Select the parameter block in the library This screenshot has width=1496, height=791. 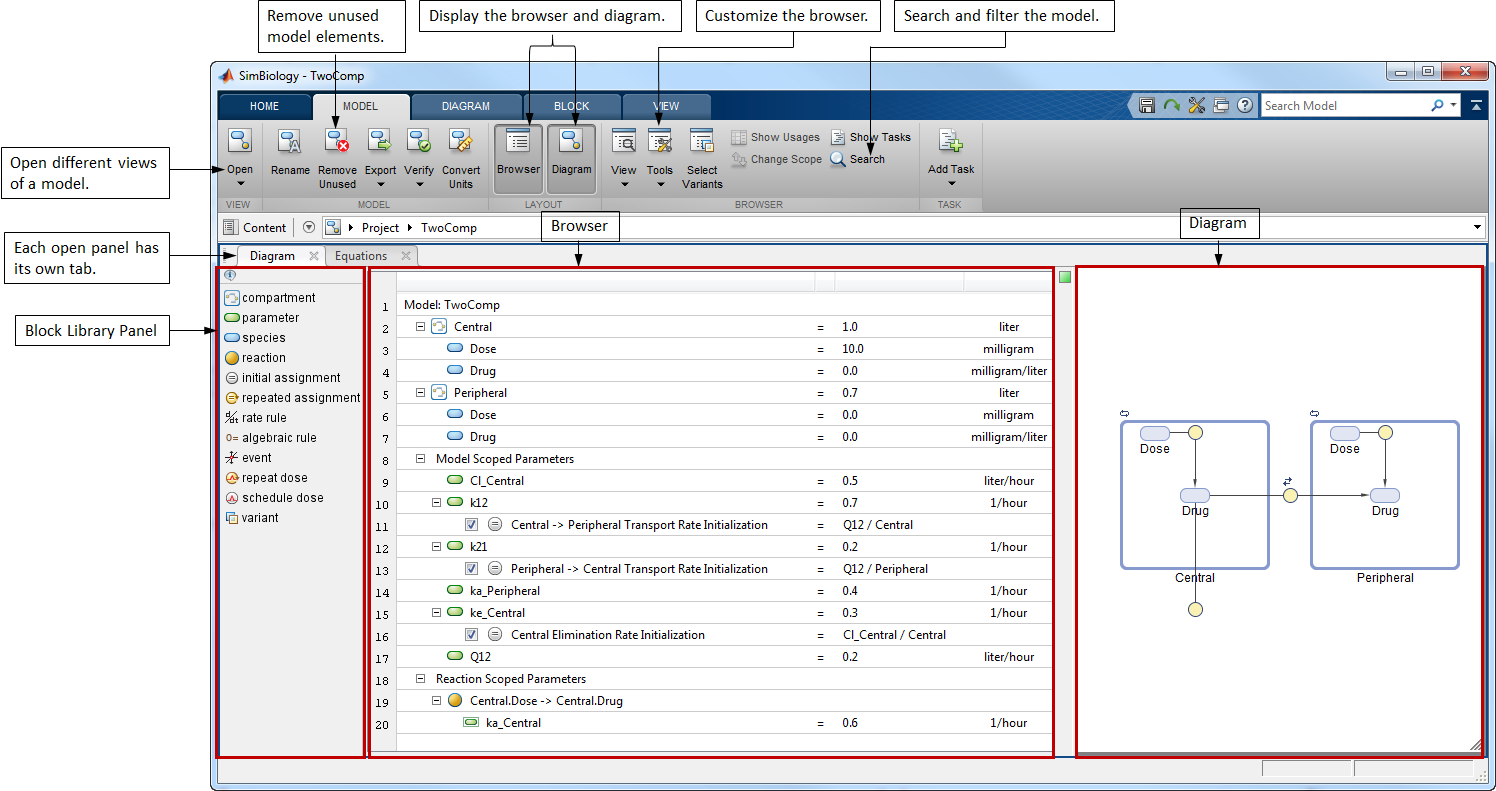pyautogui.click(x=262, y=318)
